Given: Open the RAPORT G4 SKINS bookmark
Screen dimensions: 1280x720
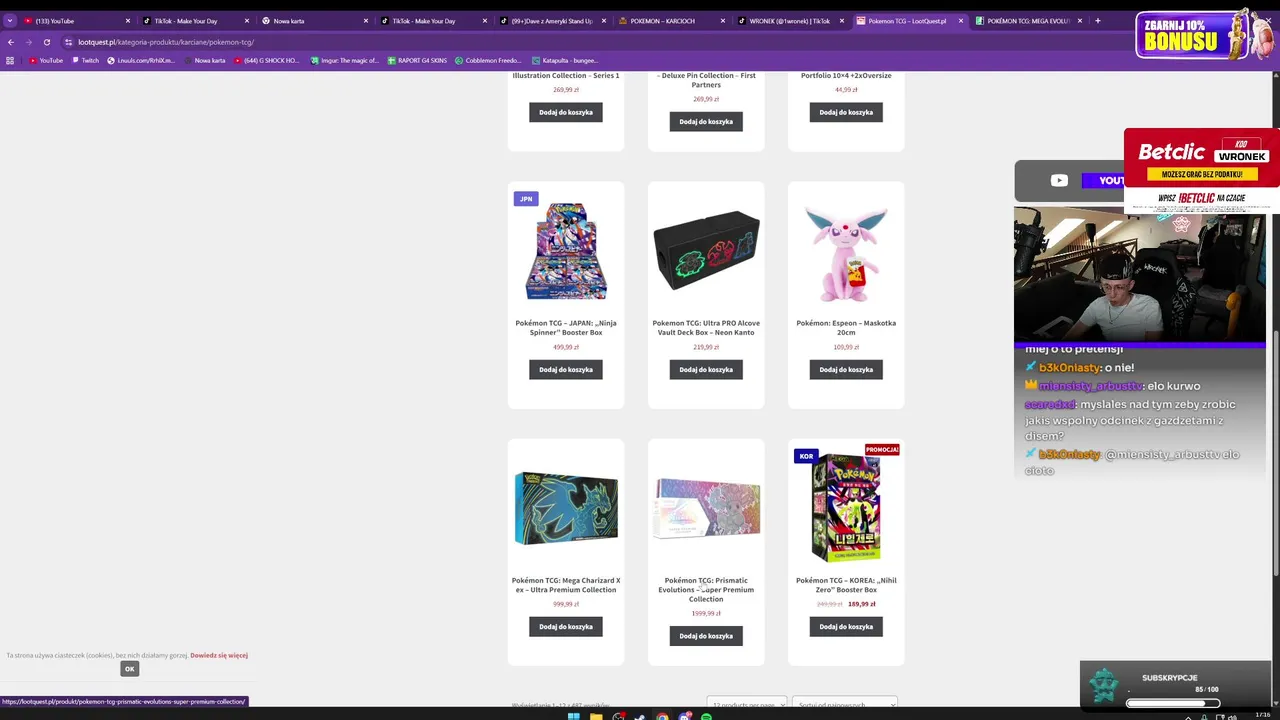Looking at the screenshot, I should coord(417,60).
